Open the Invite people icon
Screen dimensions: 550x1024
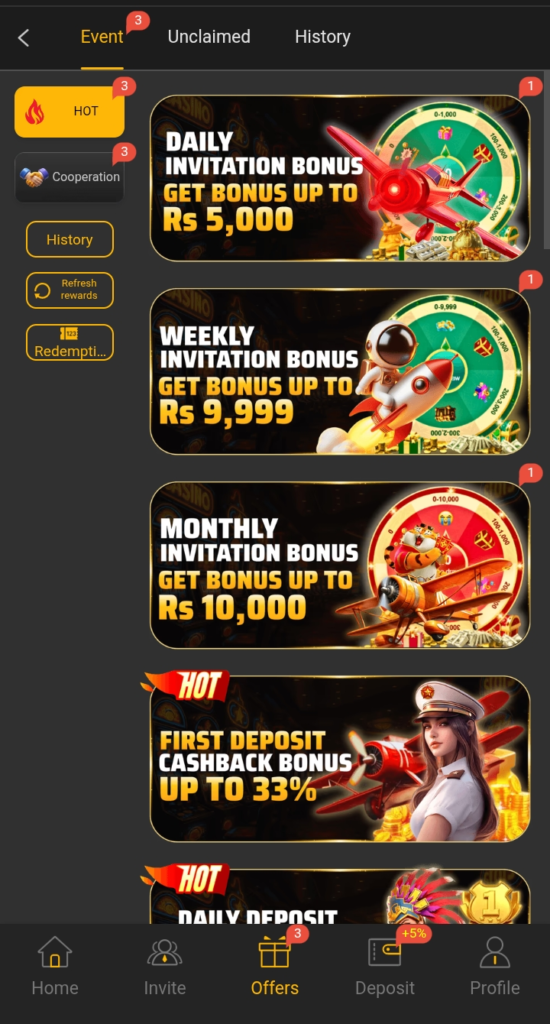[x=165, y=952]
